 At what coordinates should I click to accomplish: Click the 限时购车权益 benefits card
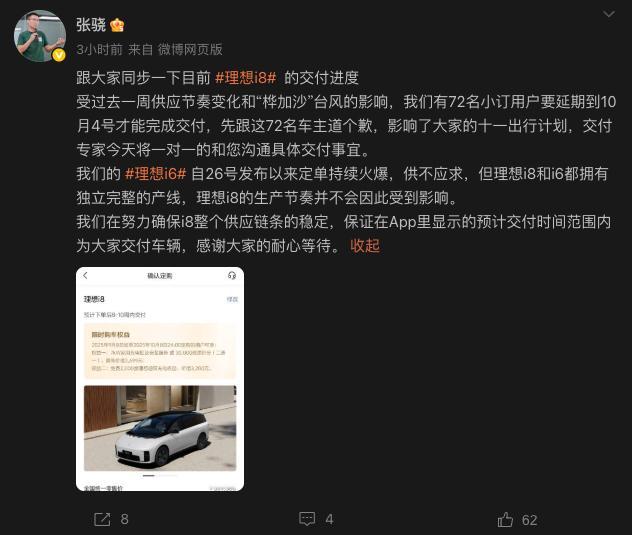click(160, 351)
